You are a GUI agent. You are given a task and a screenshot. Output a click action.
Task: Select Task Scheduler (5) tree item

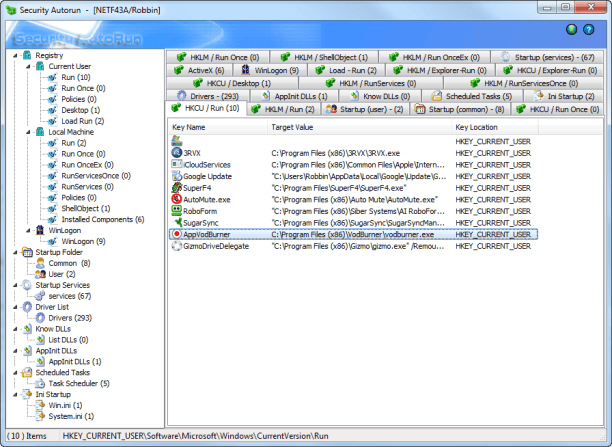coord(79,383)
